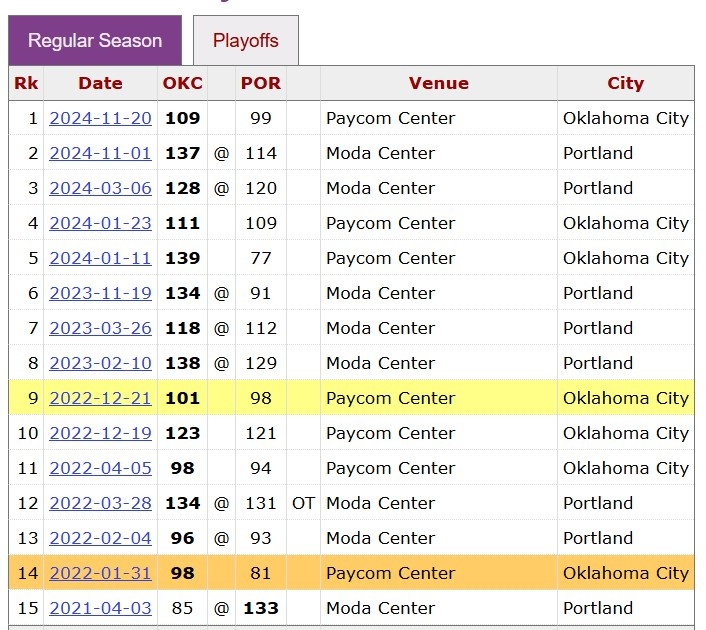The height and width of the screenshot is (630, 706).
Task: Click the 2024-03-06 date link
Action: pyautogui.click(x=100, y=188)
